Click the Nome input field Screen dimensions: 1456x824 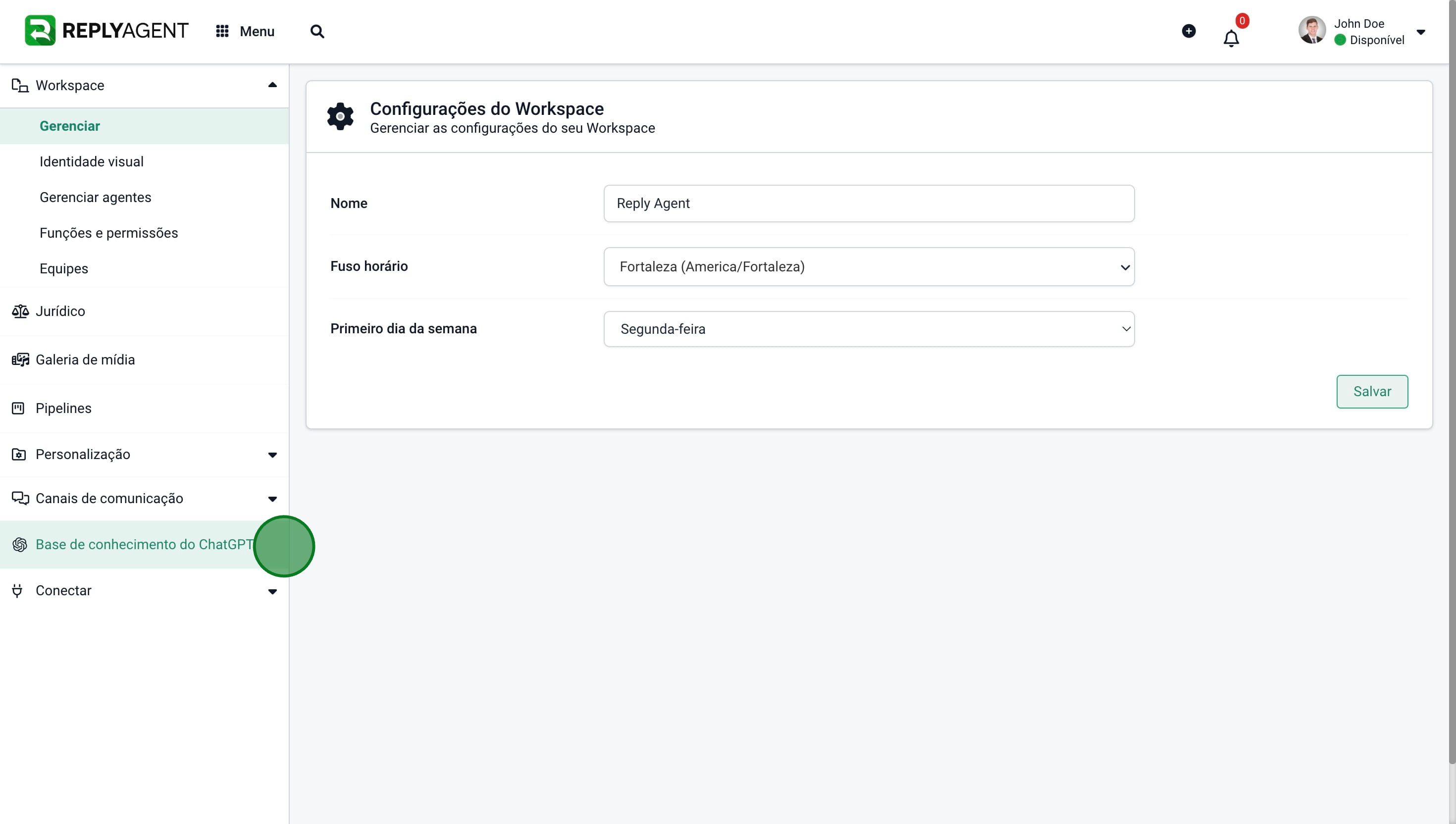[869, 203]
